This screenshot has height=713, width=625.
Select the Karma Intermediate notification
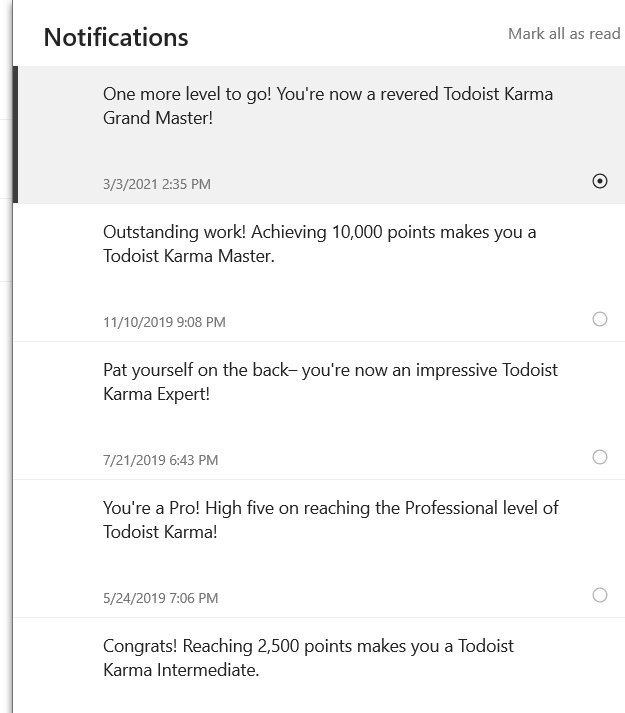308,658
